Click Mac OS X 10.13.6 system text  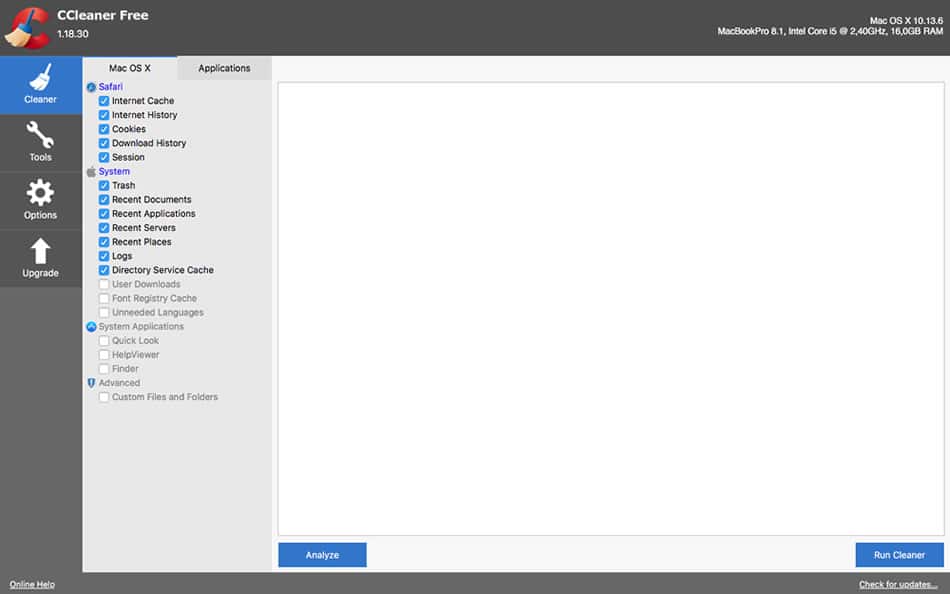click(906, 21)
